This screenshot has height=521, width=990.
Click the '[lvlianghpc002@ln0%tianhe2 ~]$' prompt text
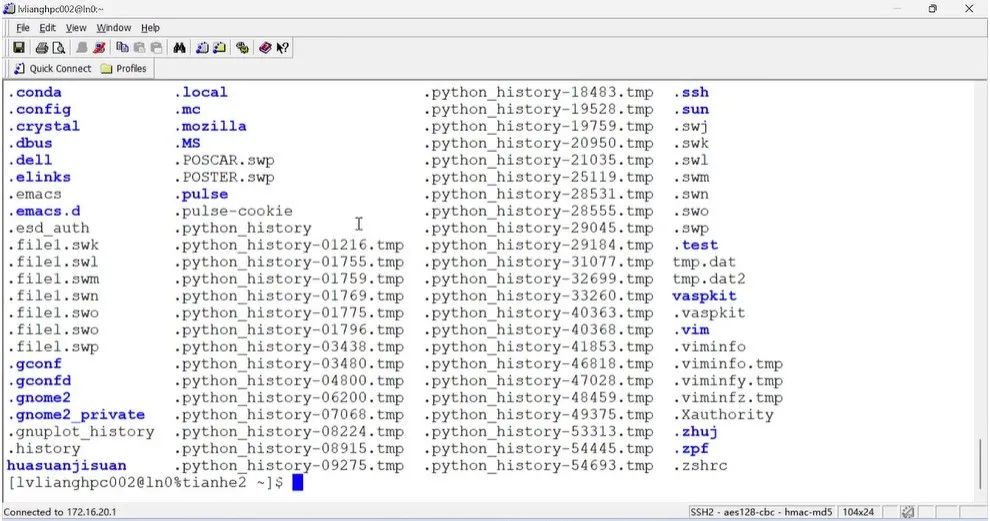[x=145, y=483]
